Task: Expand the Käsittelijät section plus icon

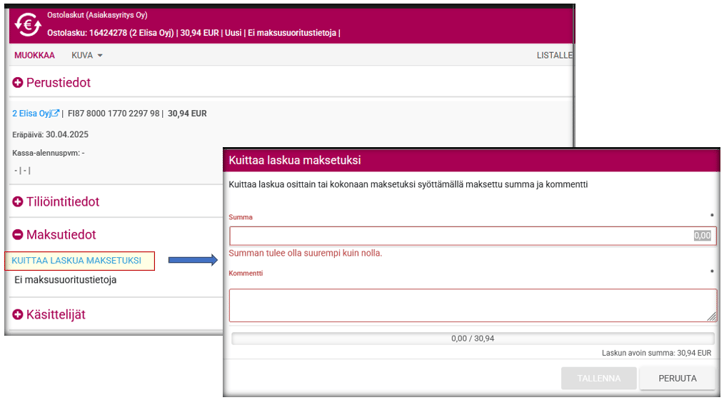Action: (18, 314)
